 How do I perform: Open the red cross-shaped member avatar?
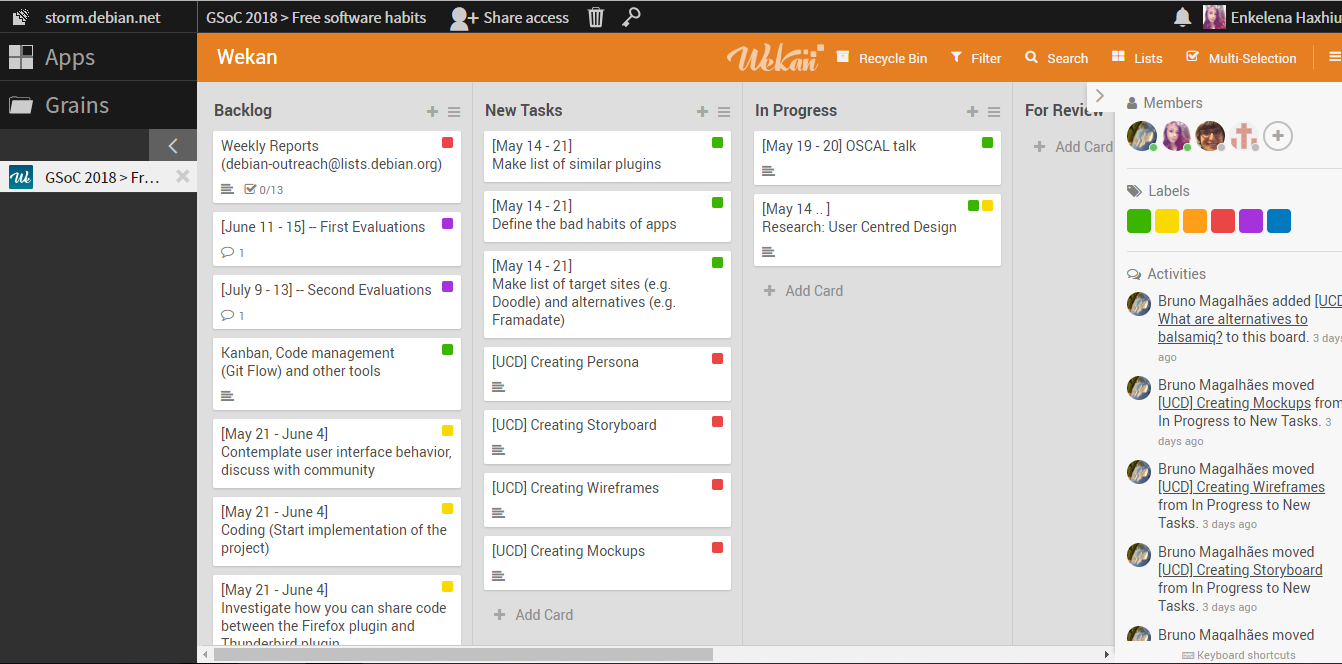[x=1244, y=136]
